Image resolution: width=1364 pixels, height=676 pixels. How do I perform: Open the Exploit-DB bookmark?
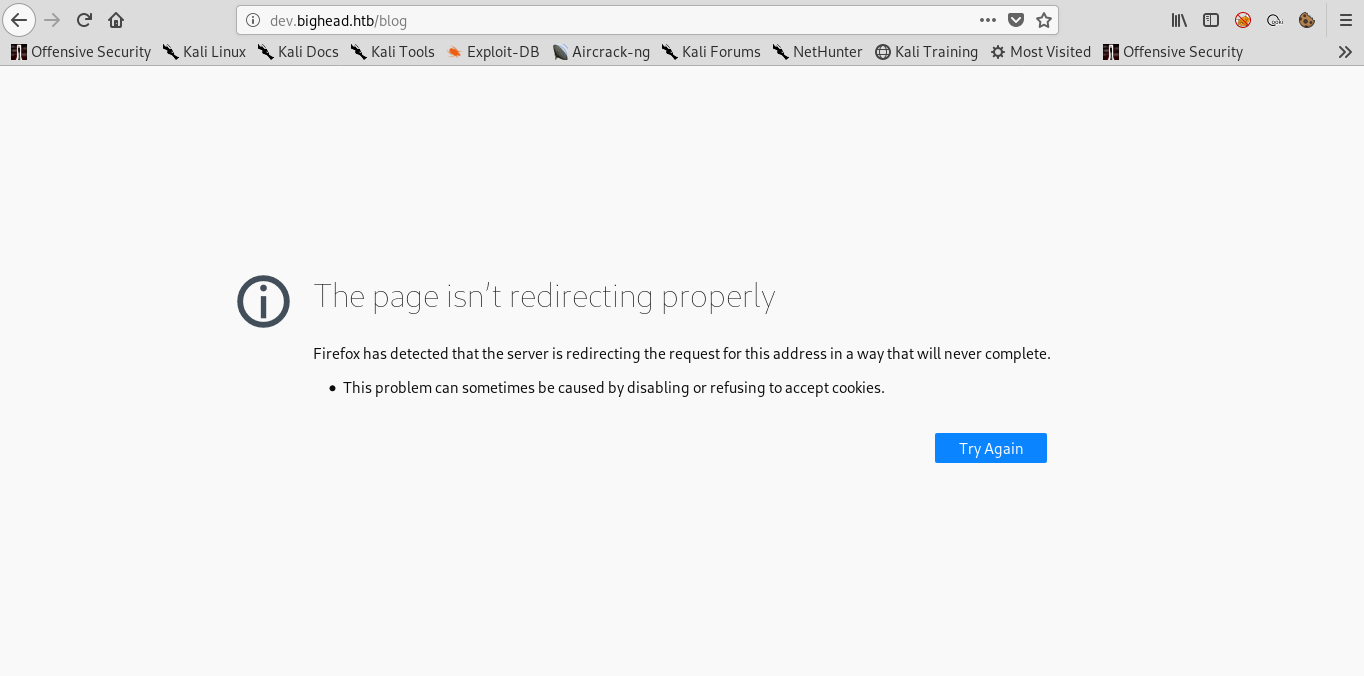point(493,52)
